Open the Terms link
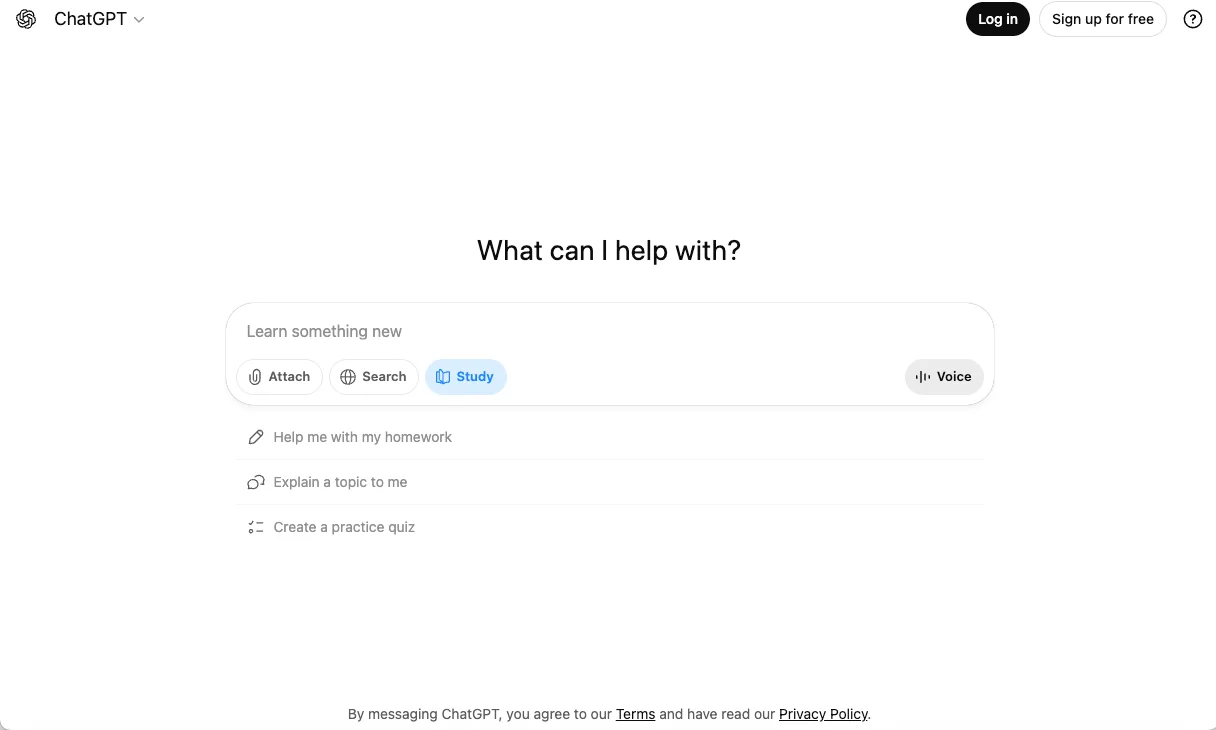 tap(636, 714)
